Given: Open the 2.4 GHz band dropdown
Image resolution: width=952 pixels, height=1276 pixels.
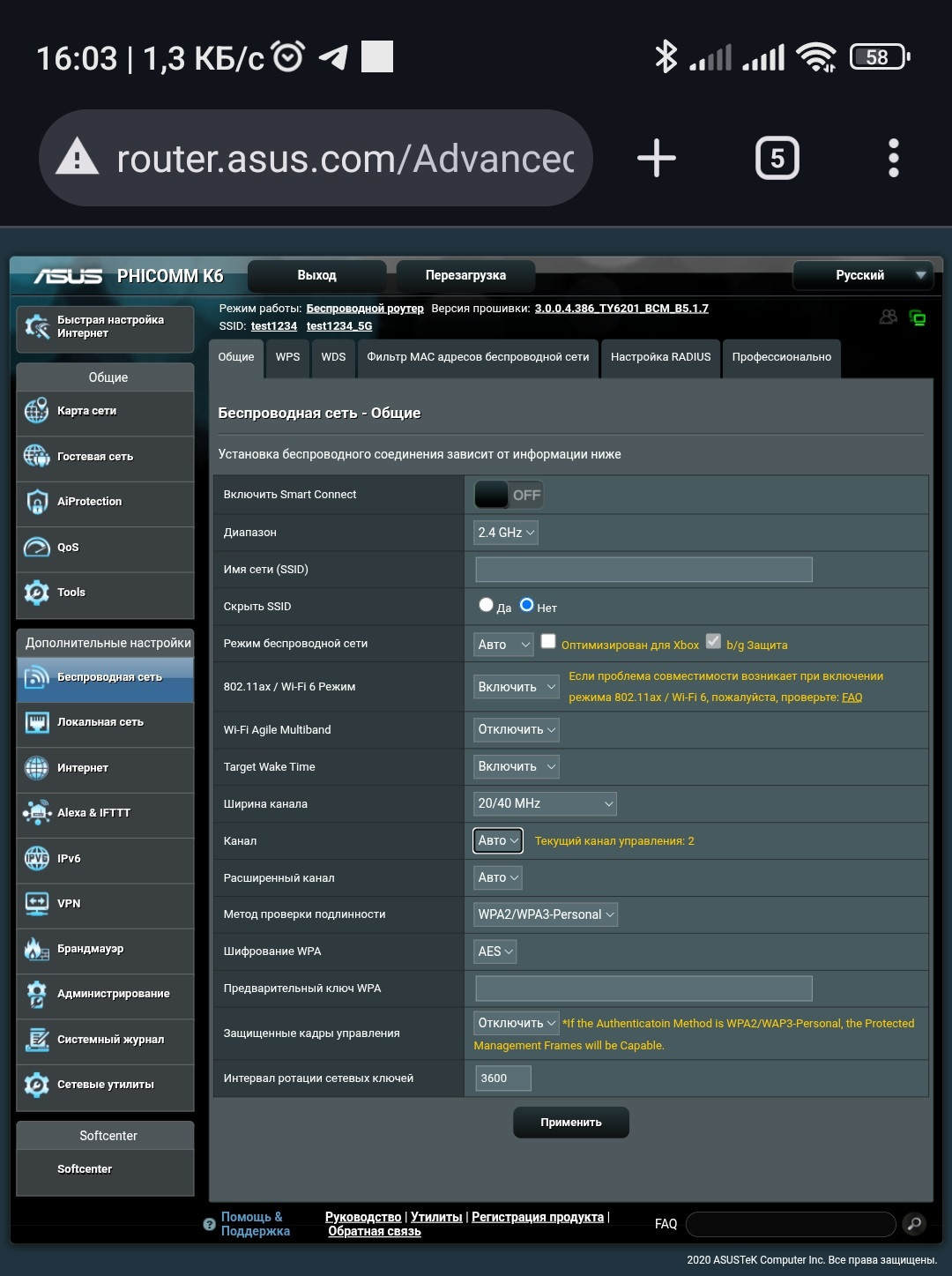Looking at the screenshot, I should point(505,533).
